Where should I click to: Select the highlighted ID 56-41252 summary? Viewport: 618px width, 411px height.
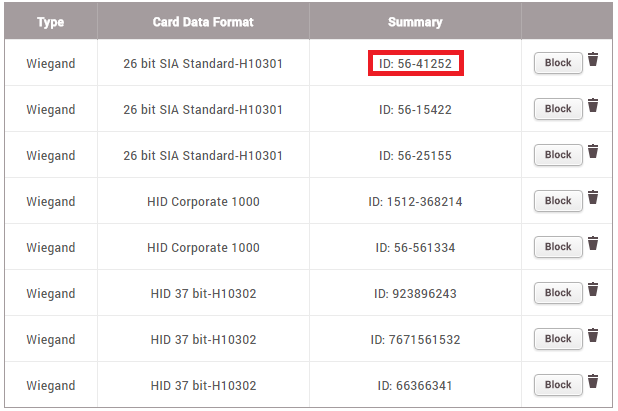(415, 63)
